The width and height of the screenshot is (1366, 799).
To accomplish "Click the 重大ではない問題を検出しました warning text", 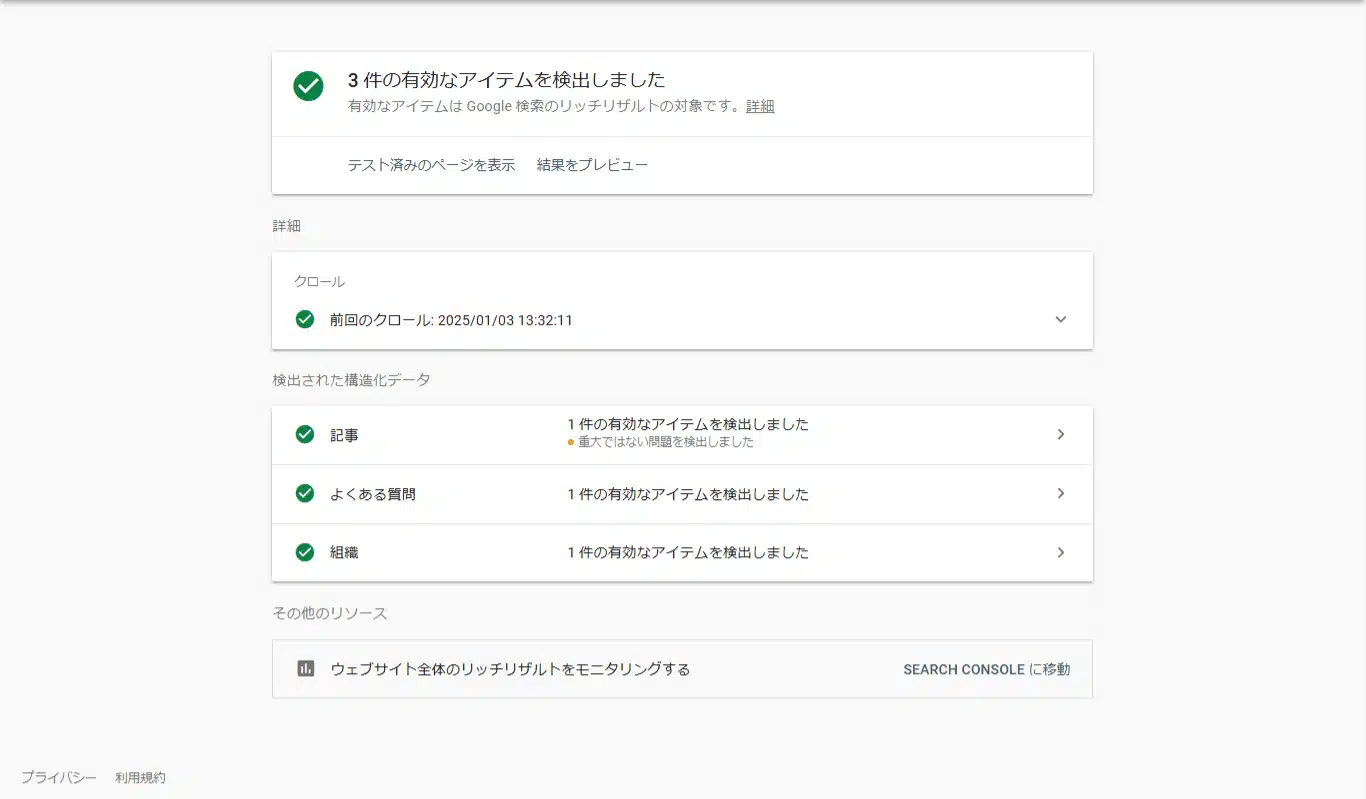I will [666, 442].
